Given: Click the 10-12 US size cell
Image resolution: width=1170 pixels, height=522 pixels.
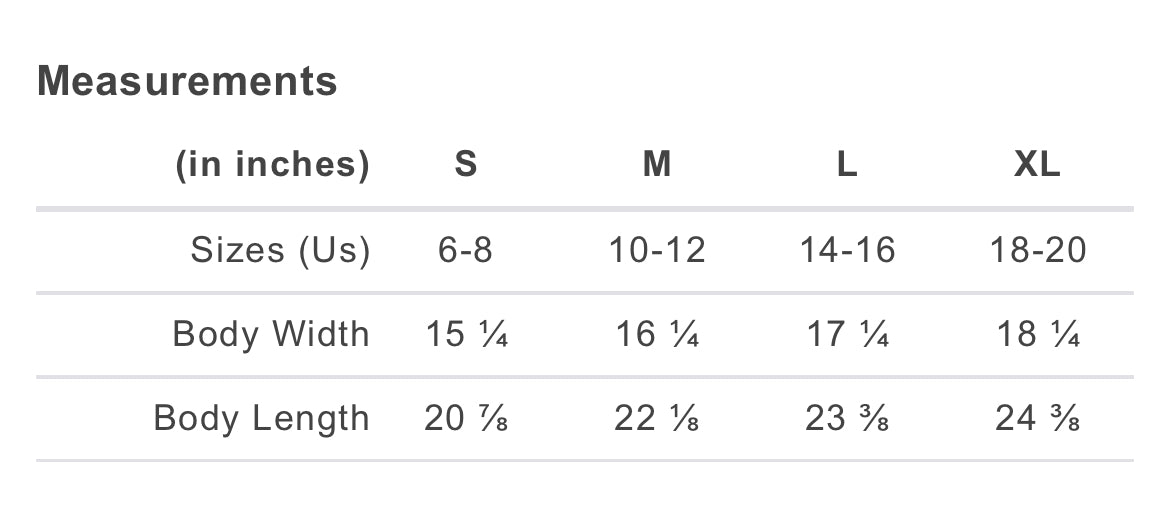Looking at the screenshot, I should pyautogui.click(x=657, y=250).
